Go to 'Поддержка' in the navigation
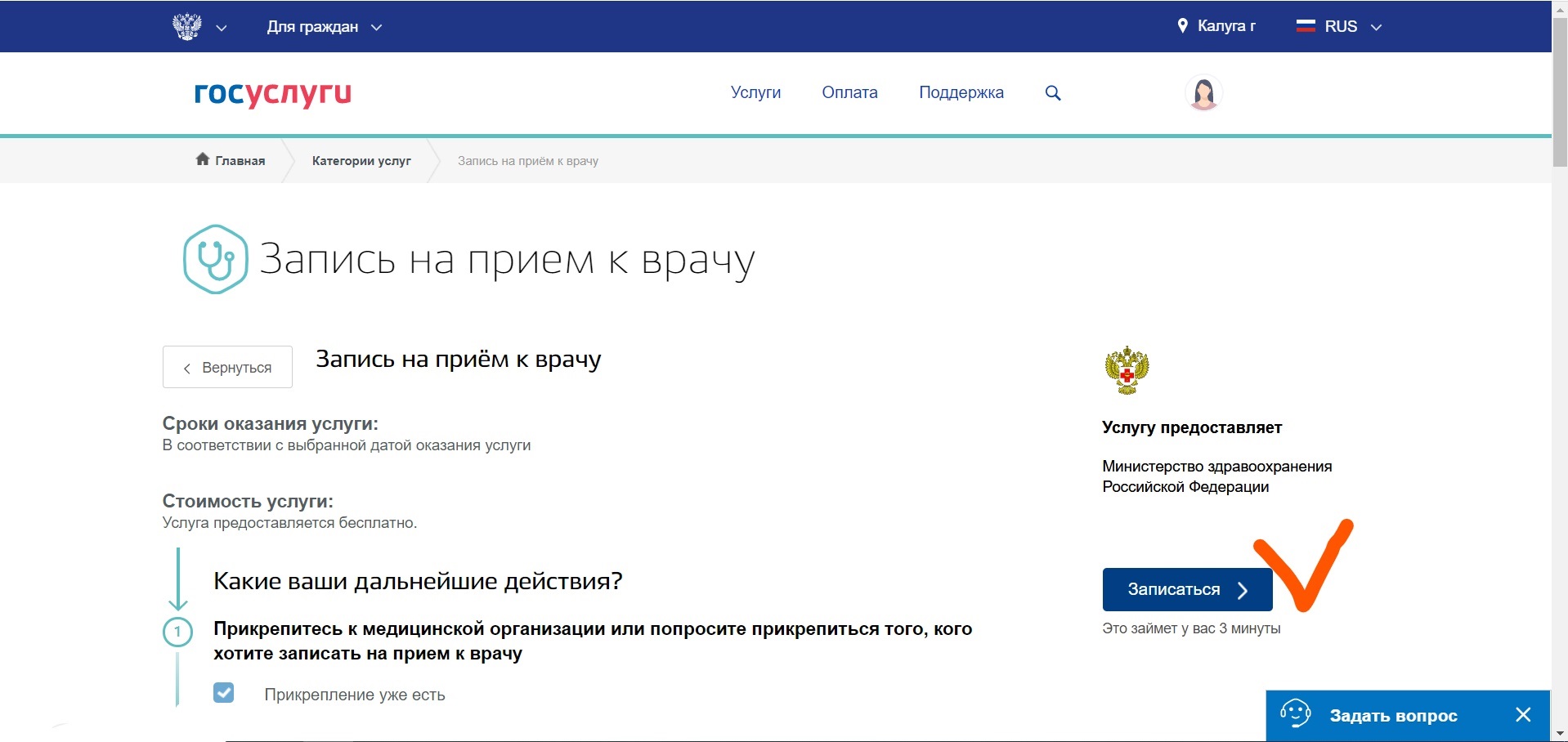This screenshot has height=742, width=1568. pyautogui.click(x=961, y=92)
